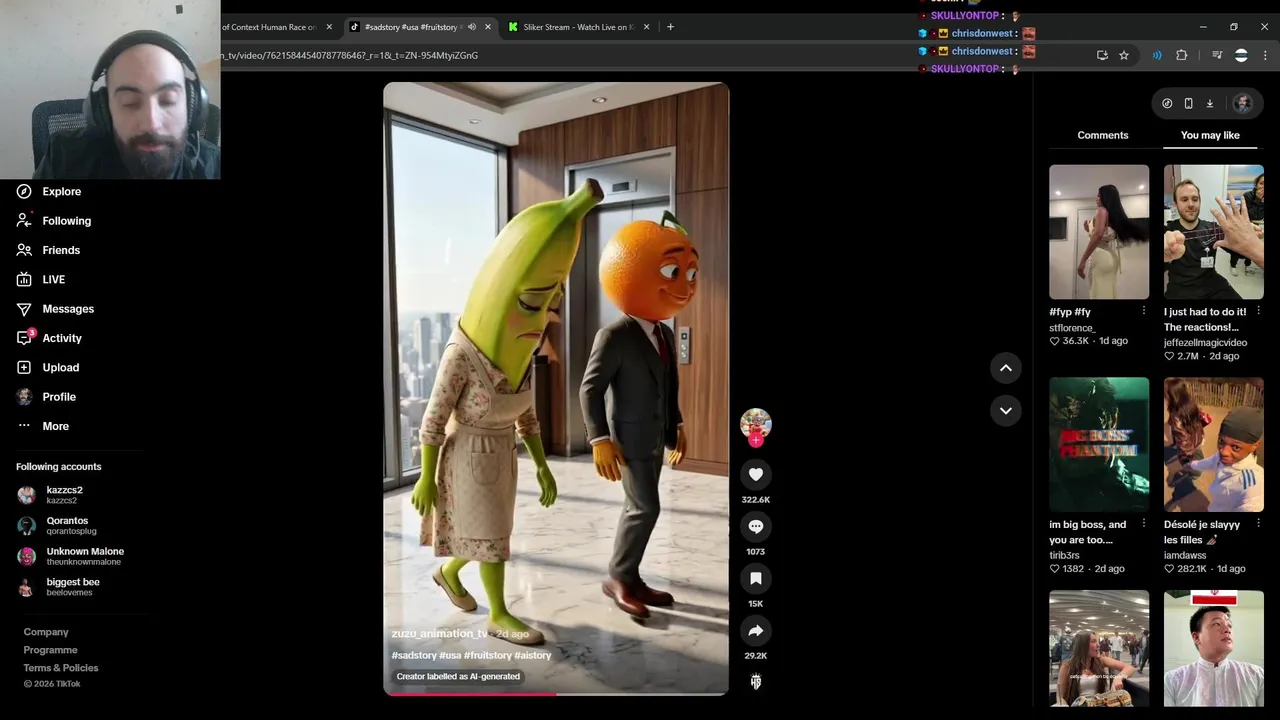Click the tirib3rs username under the thumbnail
1280x720 pixels.
click(1064, 555)
